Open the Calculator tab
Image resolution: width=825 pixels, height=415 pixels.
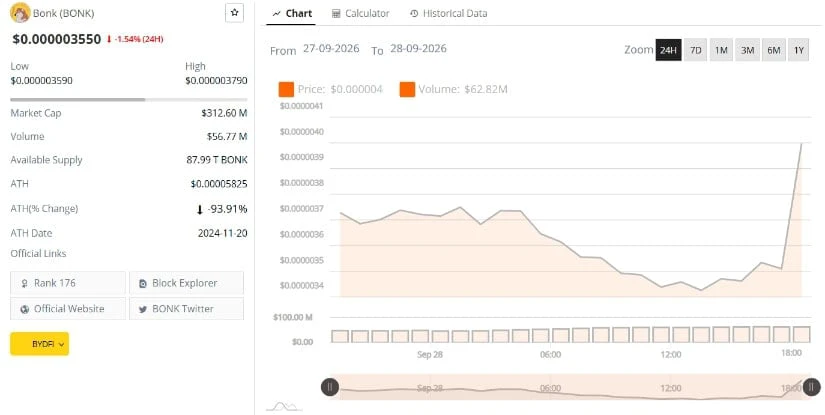360,14
